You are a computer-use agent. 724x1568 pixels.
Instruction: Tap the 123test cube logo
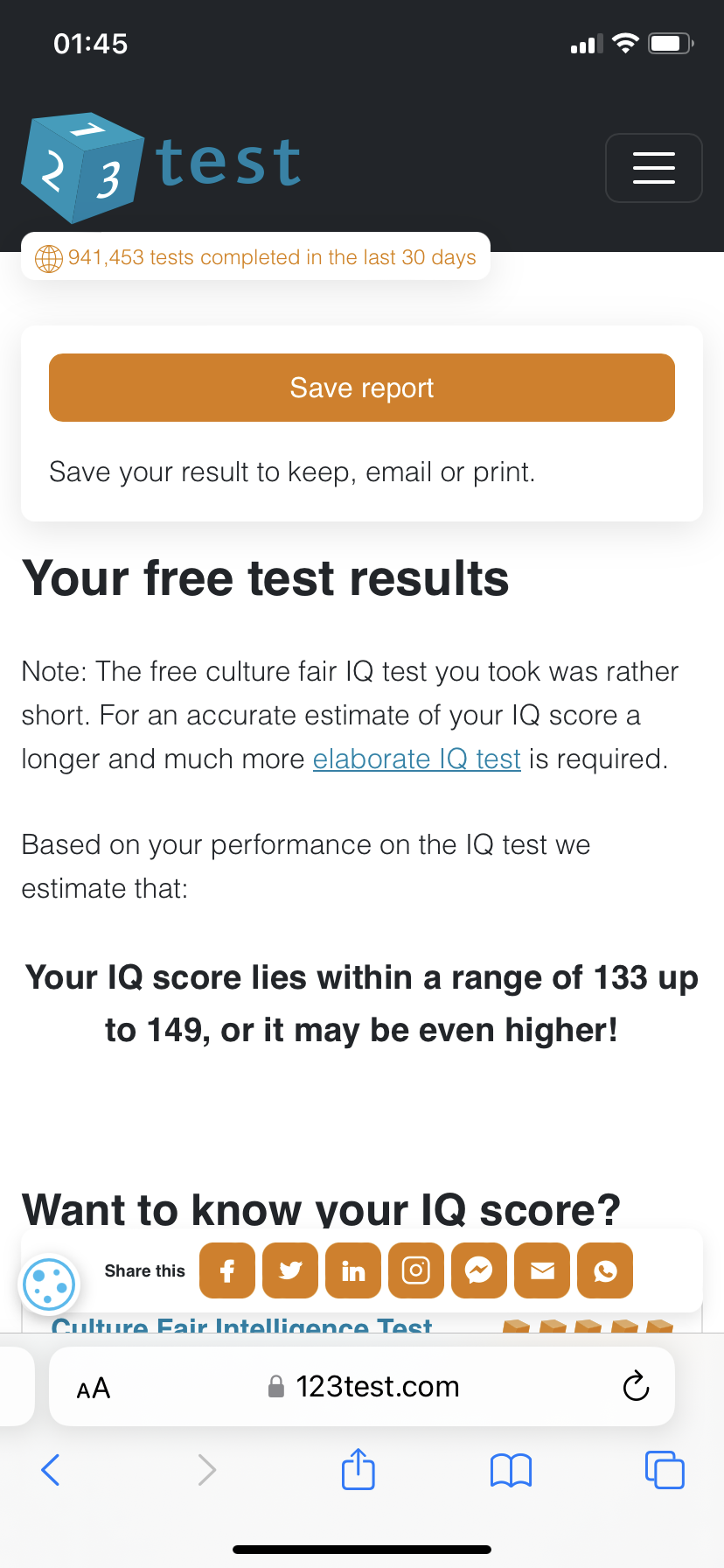[x=83, y=167]
